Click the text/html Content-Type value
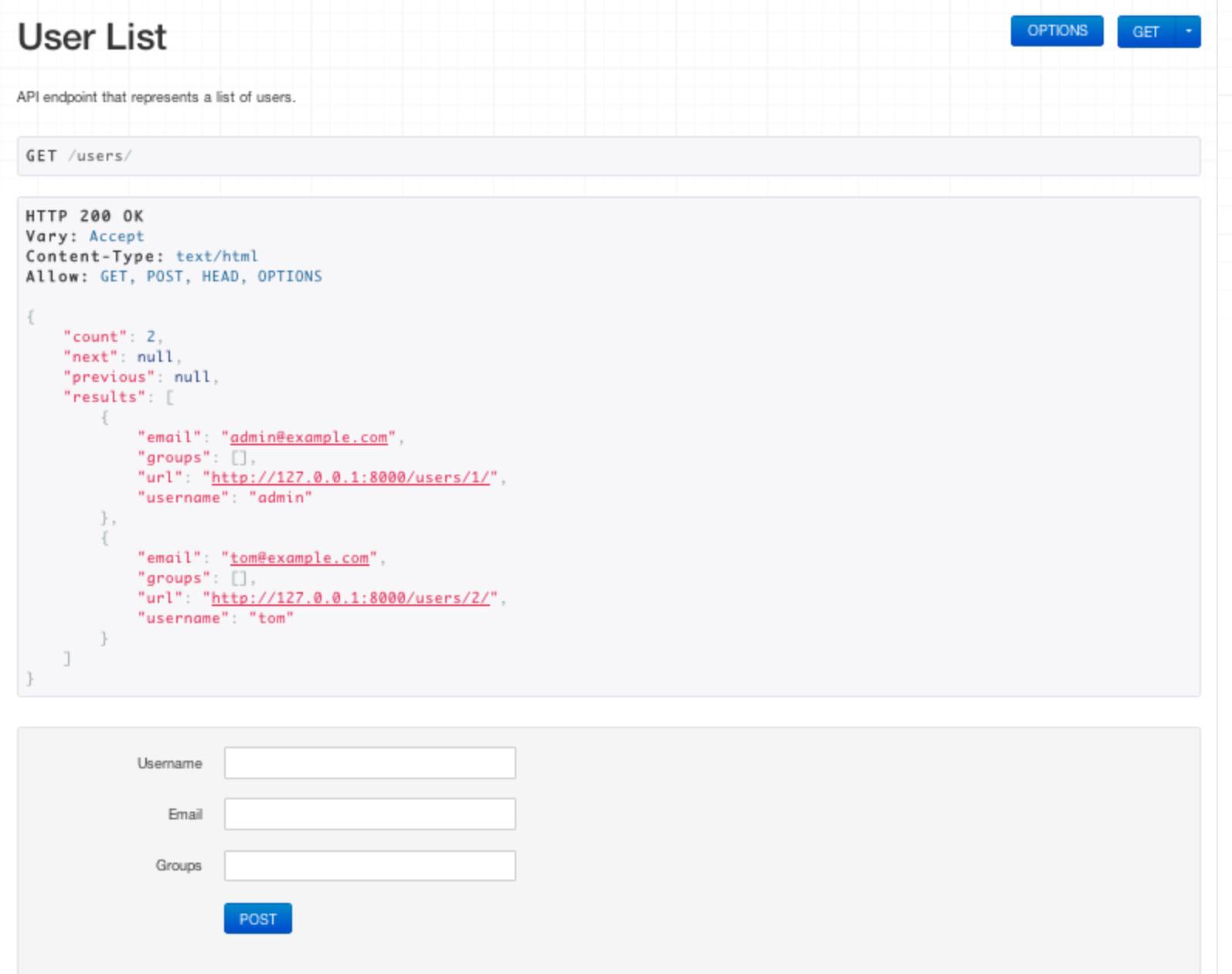Screen dimensions: 1232x974 point(216,257)
